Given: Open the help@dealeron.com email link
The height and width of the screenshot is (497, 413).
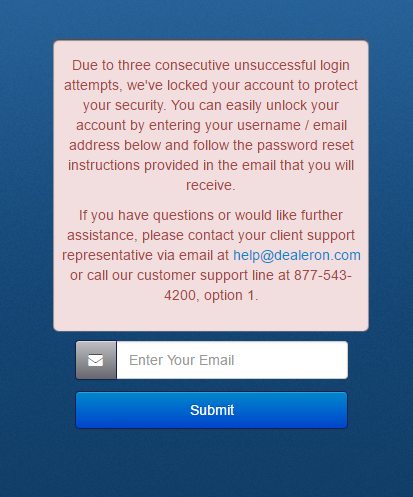Looking at the screenshot, I should pos(297,255).
